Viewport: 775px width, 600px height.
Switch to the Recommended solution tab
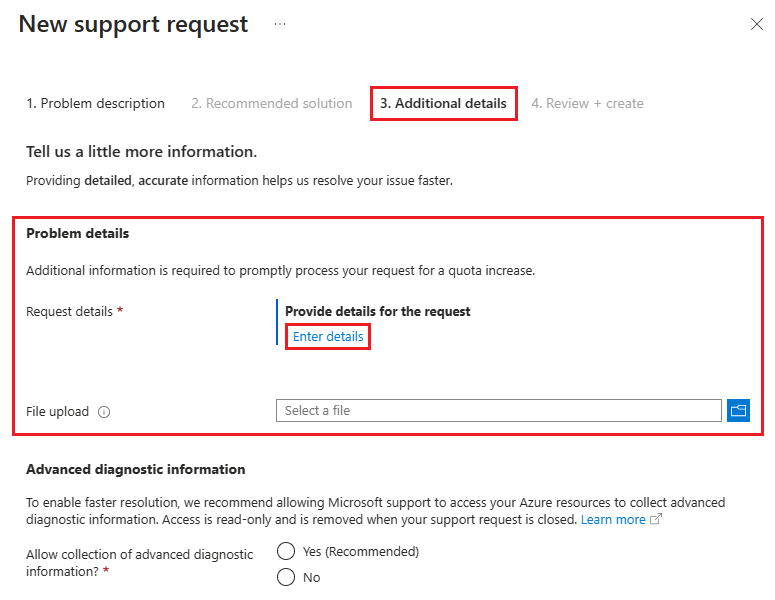271,103
